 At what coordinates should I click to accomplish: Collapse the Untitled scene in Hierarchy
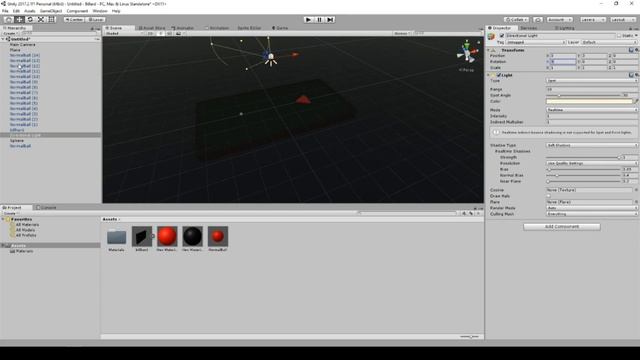[3, 39]
